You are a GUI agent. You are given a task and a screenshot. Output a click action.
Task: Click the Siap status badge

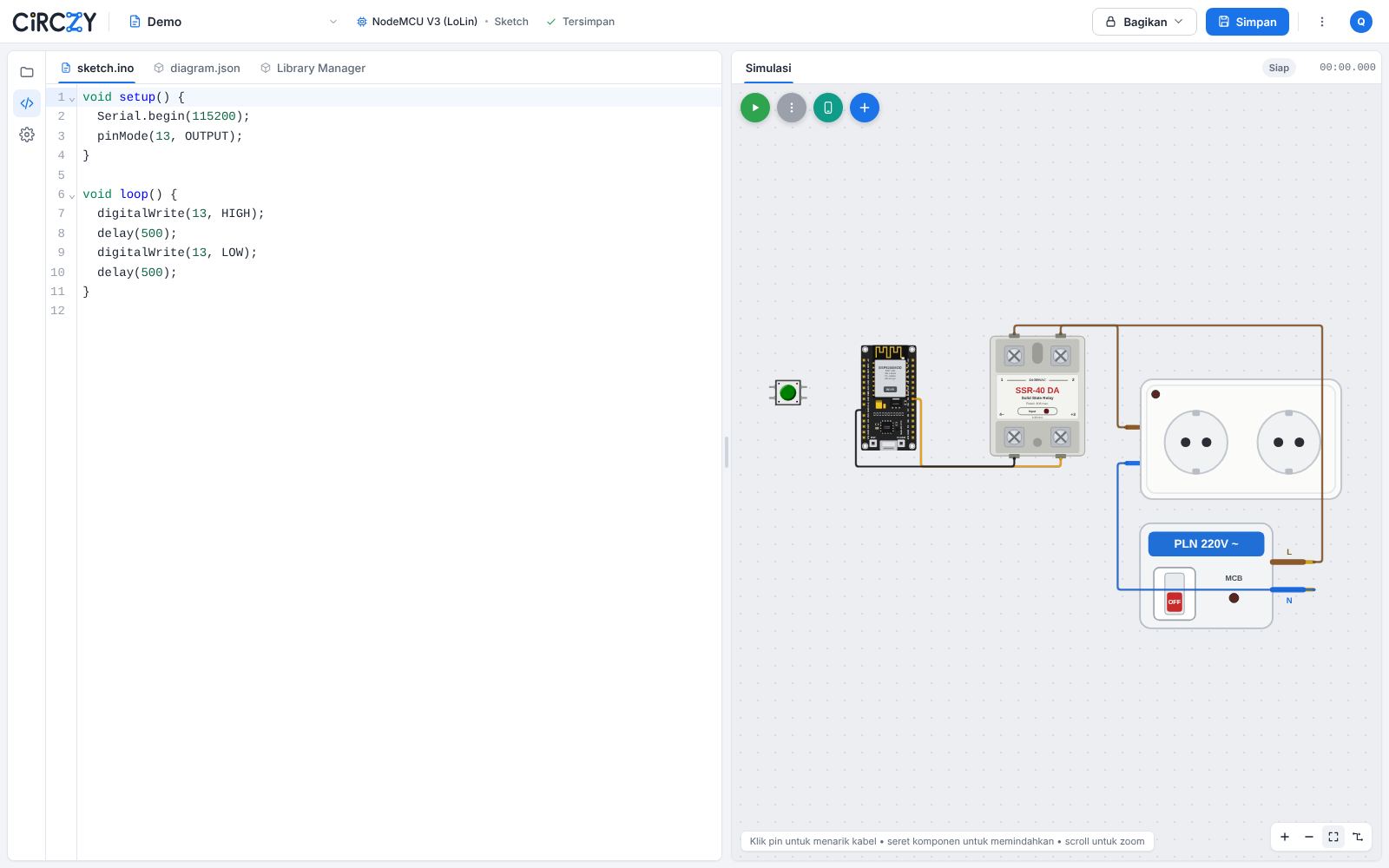[x=1279, y=68]
